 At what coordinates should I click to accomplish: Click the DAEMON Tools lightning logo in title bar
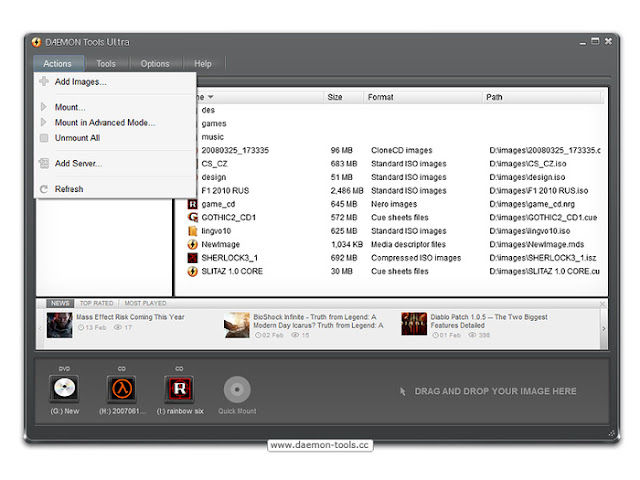point(37,42)
